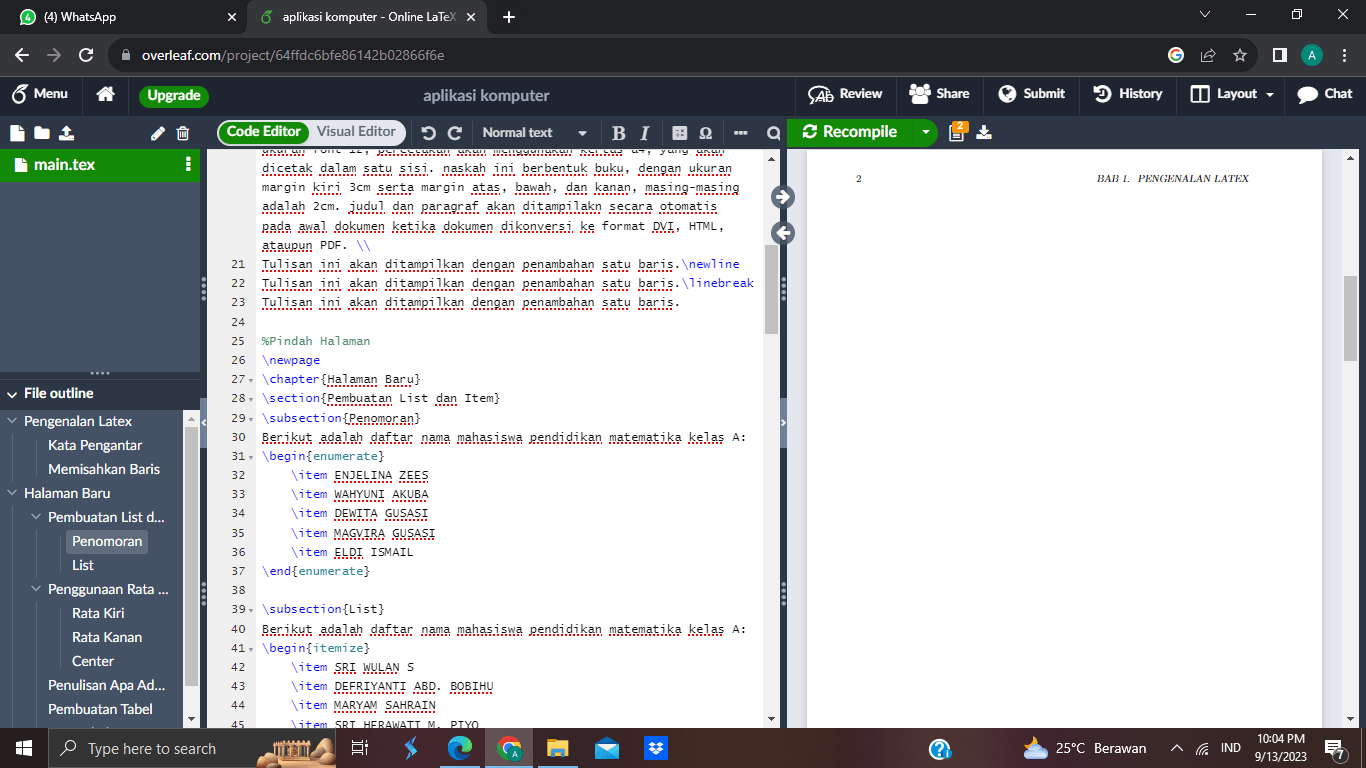This screenshot has height=768, width=1366.
Task: Open the Layout dropdown
Action: point(1232,94)
